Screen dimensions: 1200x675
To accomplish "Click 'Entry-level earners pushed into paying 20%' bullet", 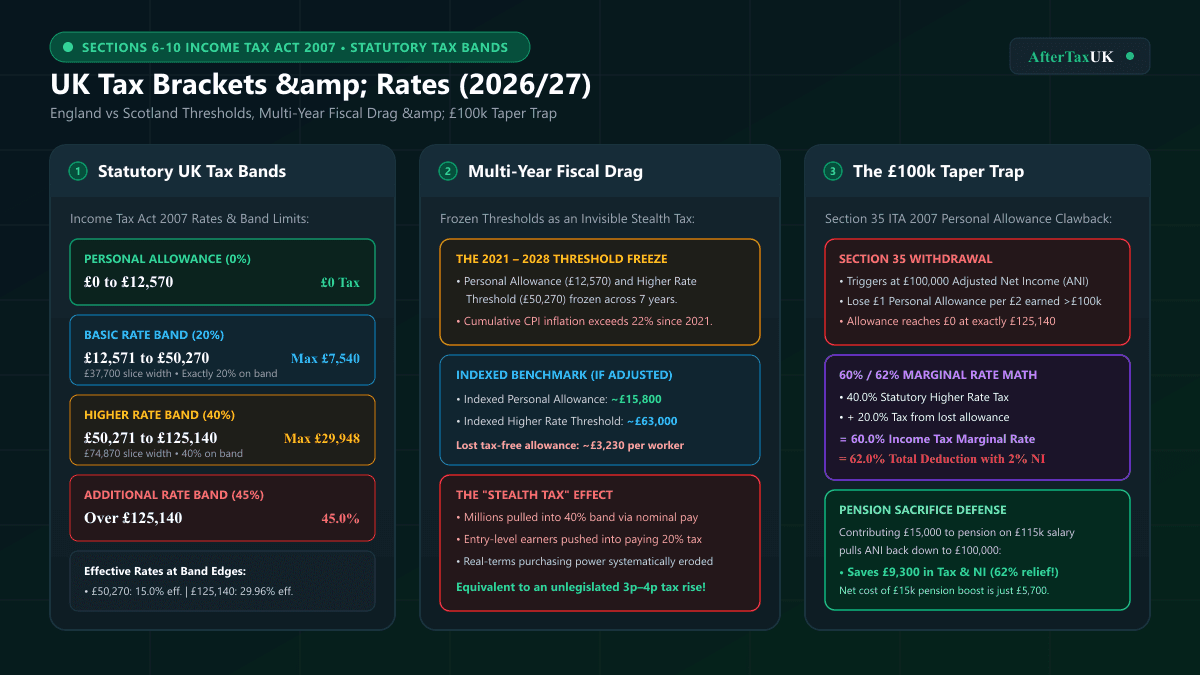I will (x=579, y=539).
